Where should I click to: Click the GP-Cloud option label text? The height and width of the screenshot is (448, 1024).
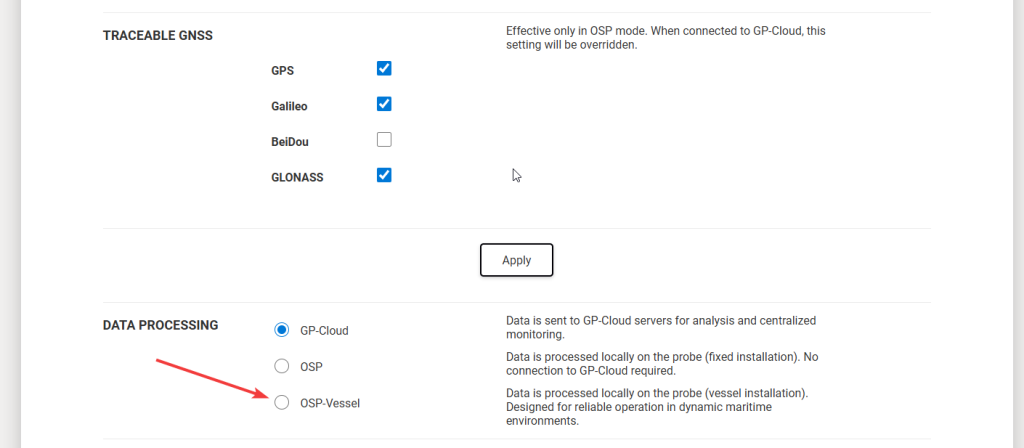click(325, 331)
